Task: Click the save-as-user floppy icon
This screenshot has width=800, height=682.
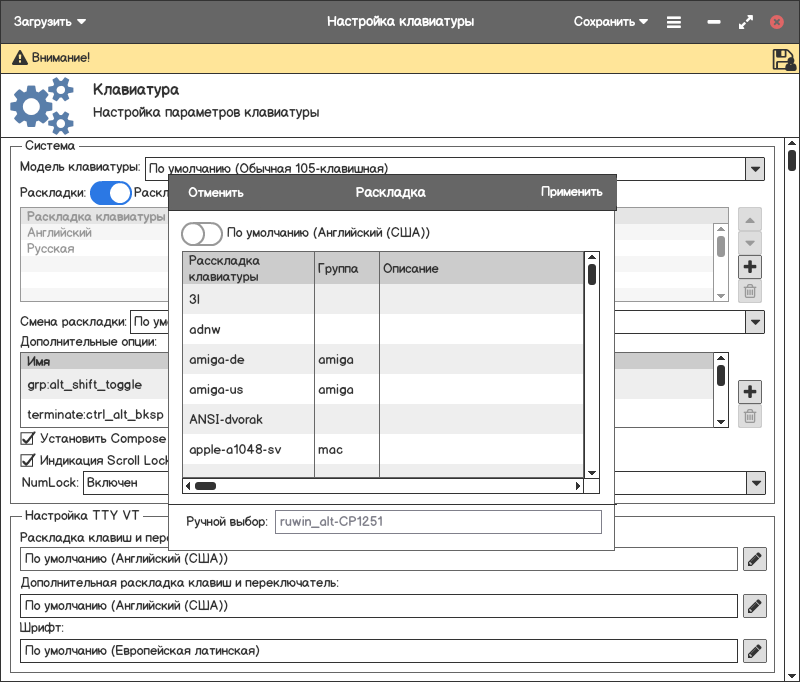Action: click(783, 59)
